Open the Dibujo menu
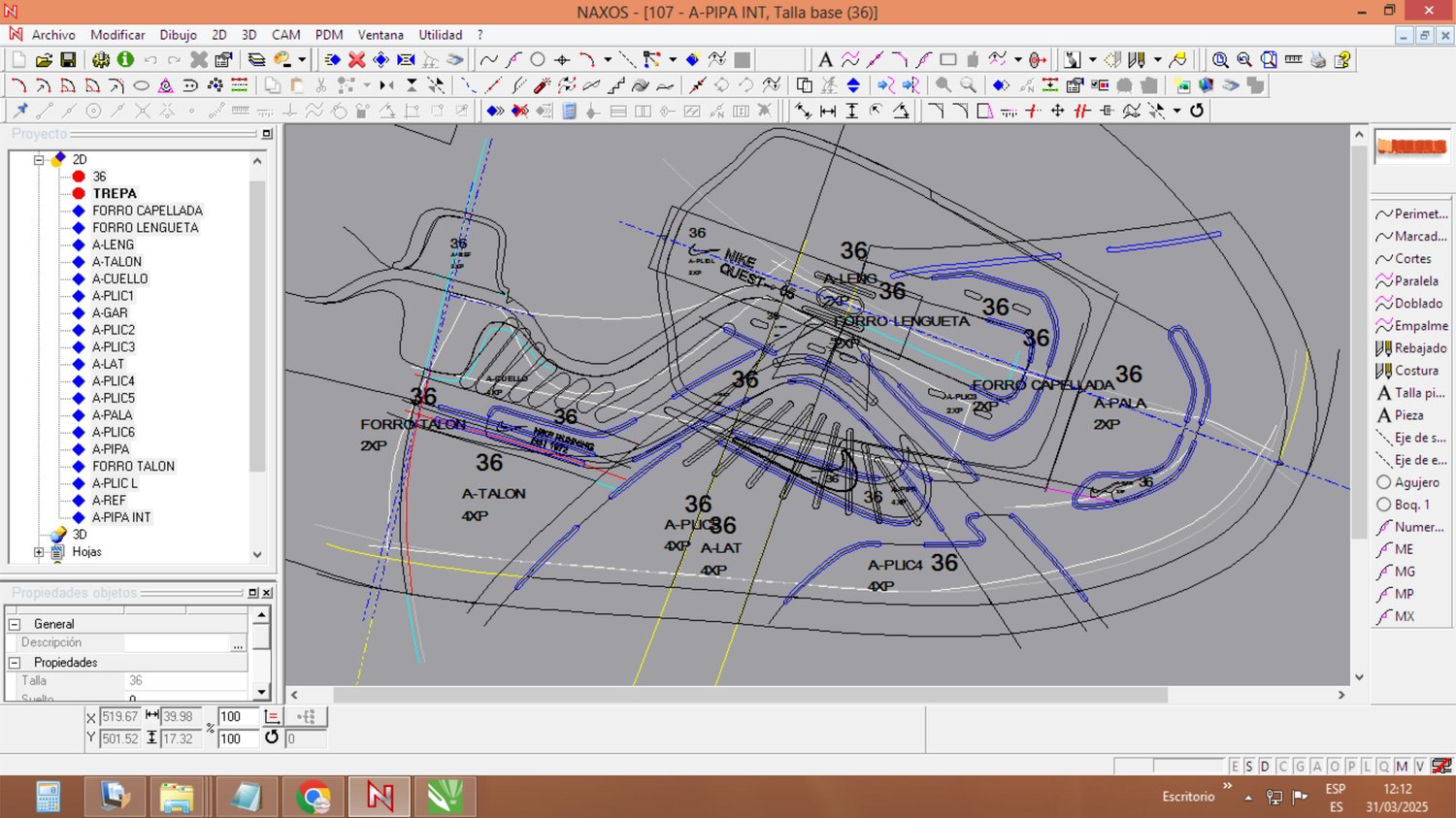1456x818 pixels. click(178, 35)
